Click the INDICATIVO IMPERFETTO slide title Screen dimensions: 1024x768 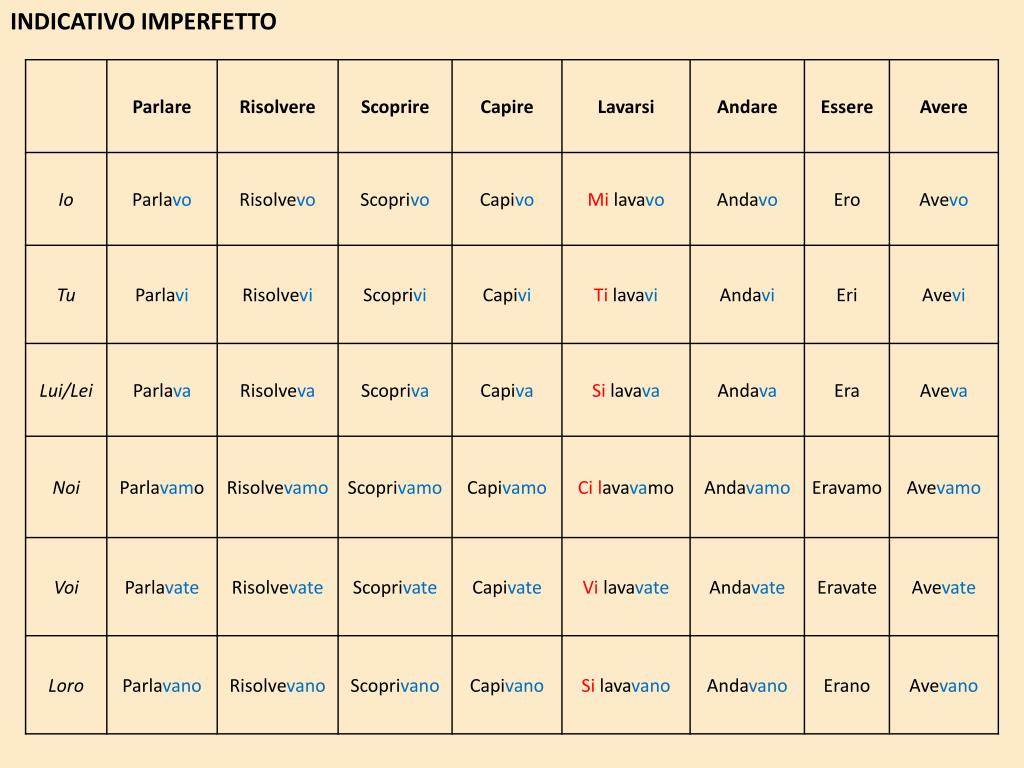143,22
